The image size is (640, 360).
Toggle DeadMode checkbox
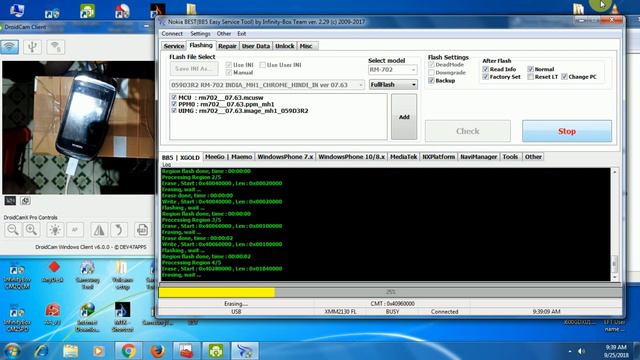(431, 64)
